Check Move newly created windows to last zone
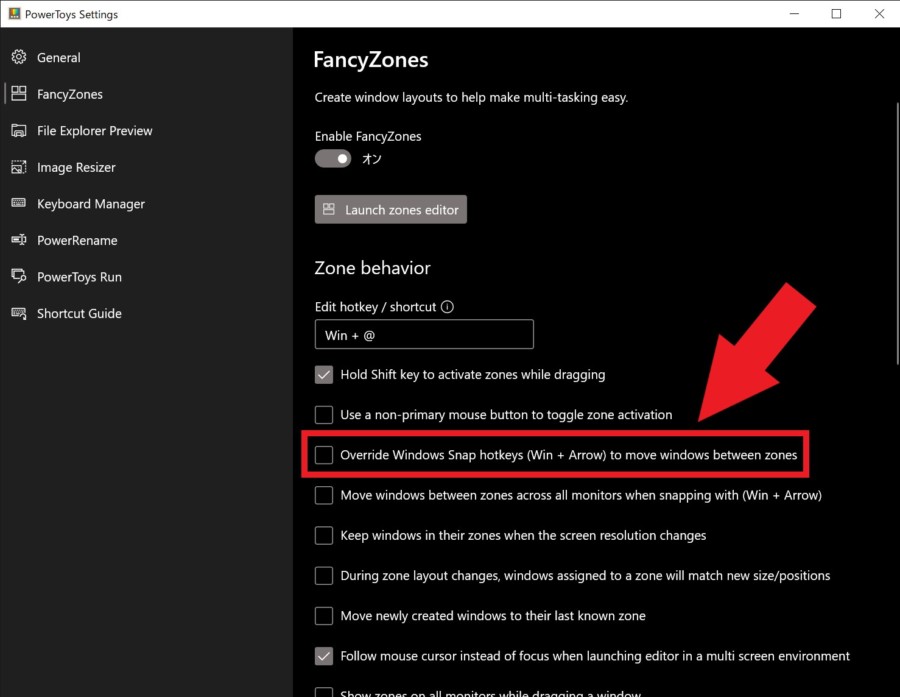 click(324, 615)
